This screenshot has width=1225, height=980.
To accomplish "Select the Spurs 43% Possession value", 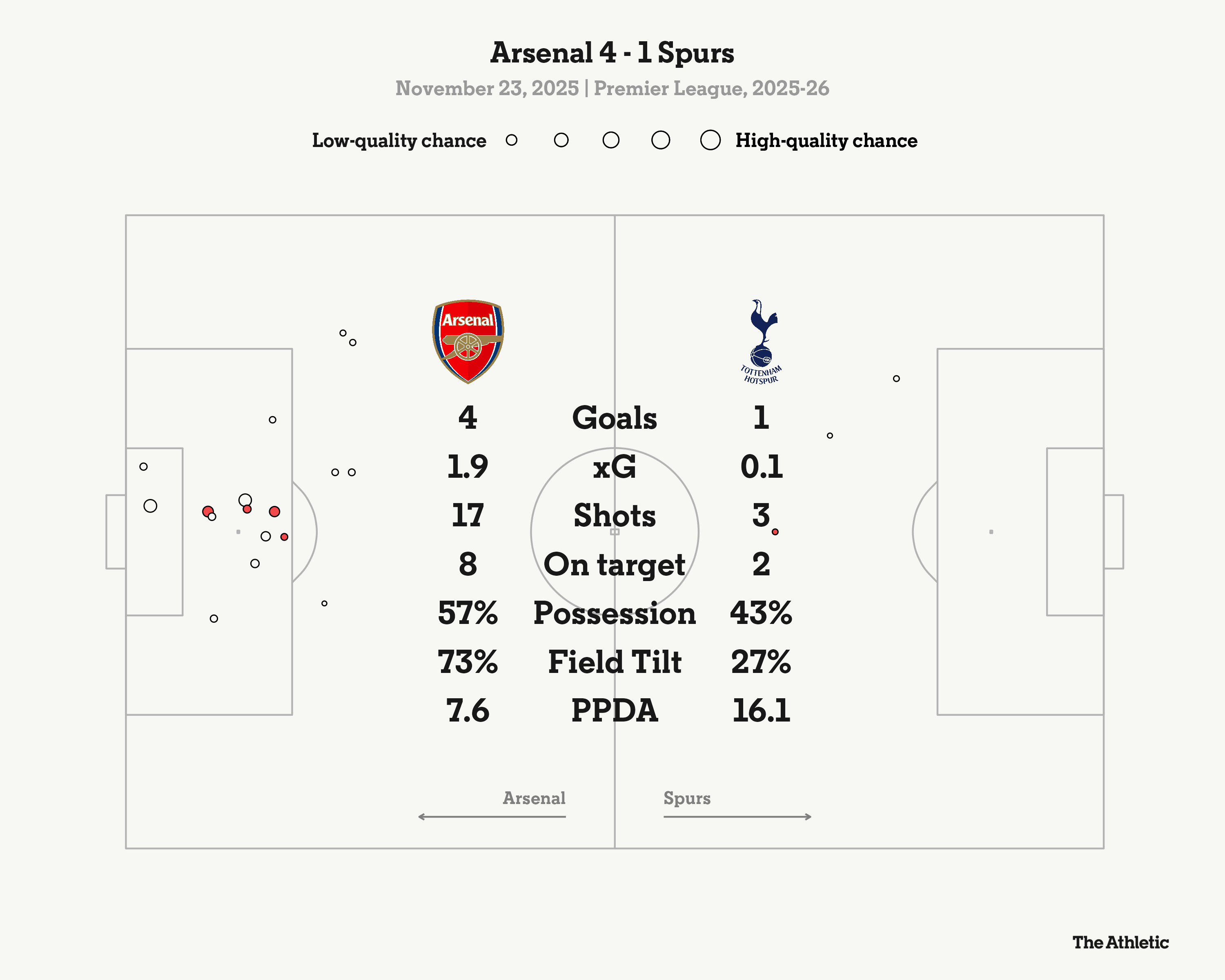I will pyautogui.click(x=761, y=614).
